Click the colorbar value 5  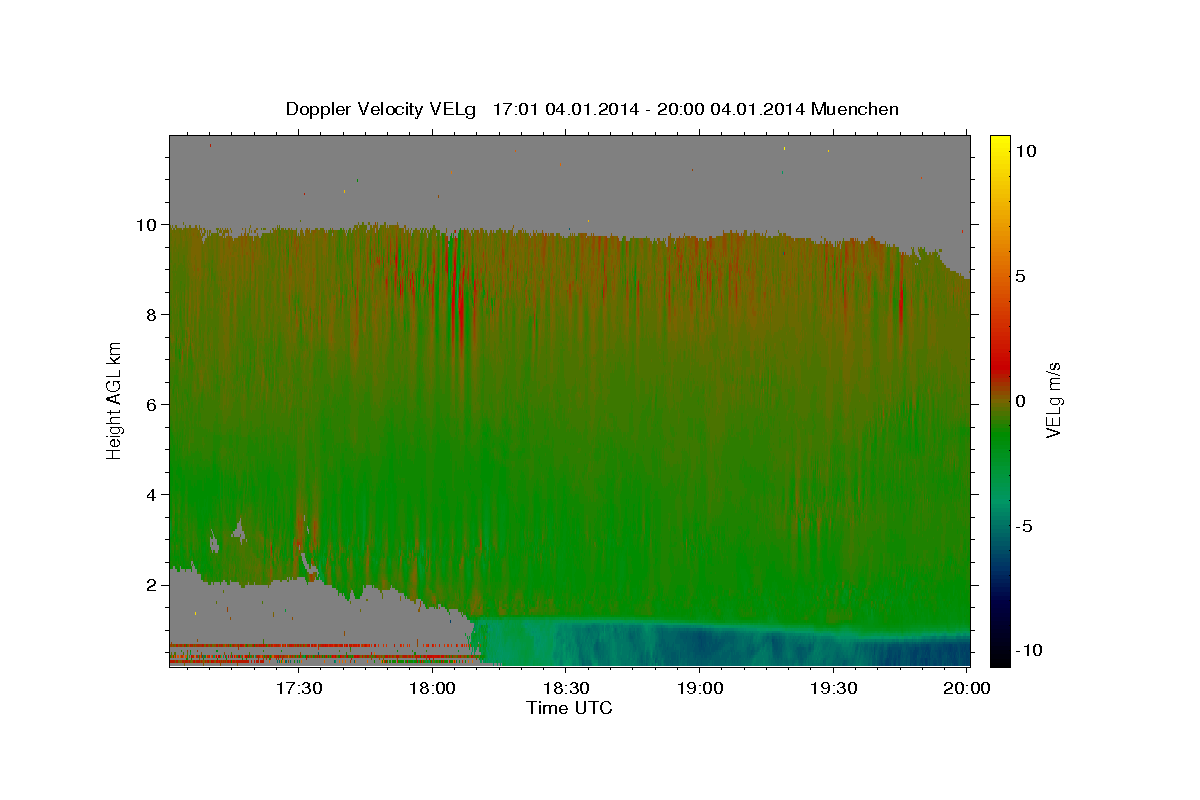[1020, 276]
